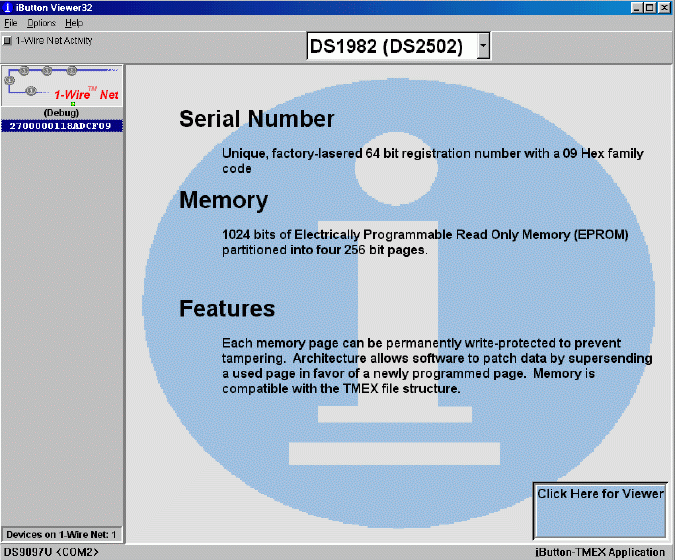
Task: Maximize the iButton Viewer32 window
Action: tap(650, 8)
